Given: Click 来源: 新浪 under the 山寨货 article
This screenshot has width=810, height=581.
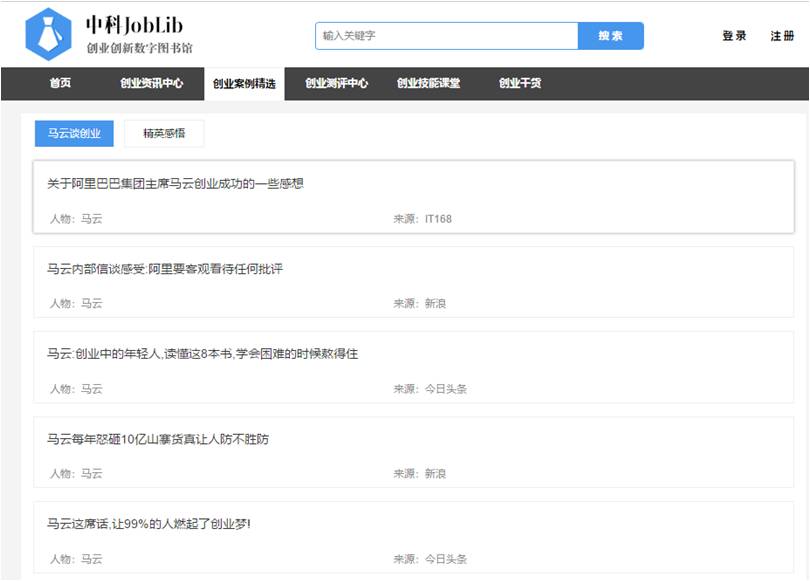Looking at the screenshot, I should 419,474.
